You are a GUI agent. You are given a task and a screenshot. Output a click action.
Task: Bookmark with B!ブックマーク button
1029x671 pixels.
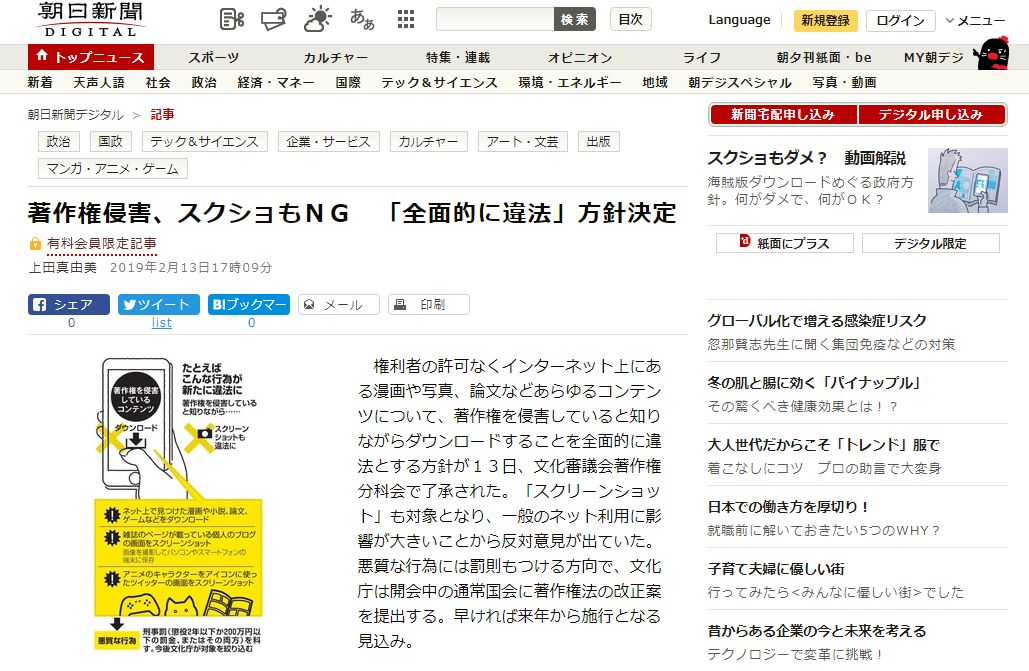pos(249,305)
